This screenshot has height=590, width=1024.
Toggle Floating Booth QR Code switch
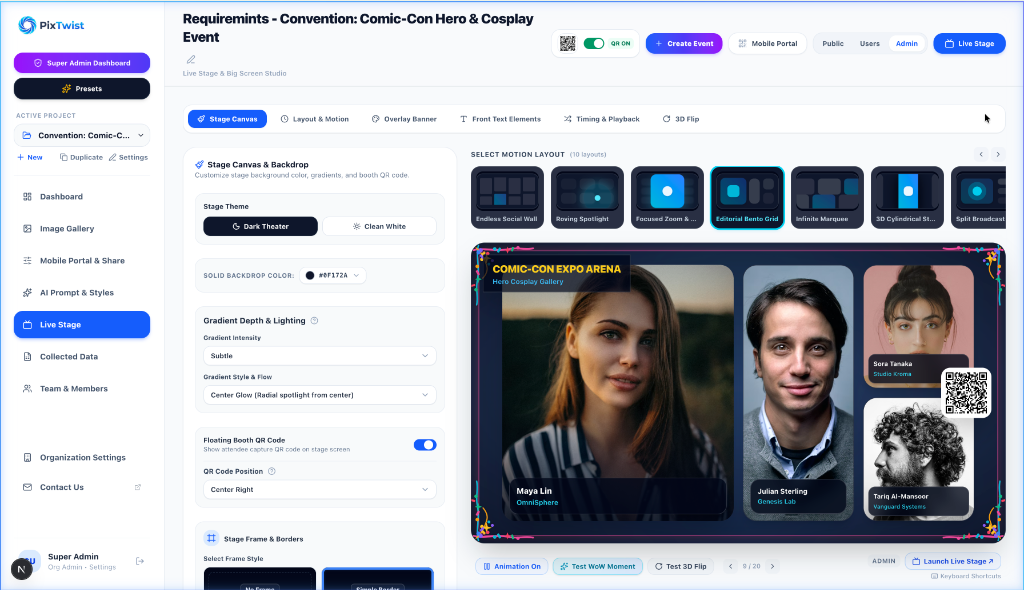click(425, 445)
